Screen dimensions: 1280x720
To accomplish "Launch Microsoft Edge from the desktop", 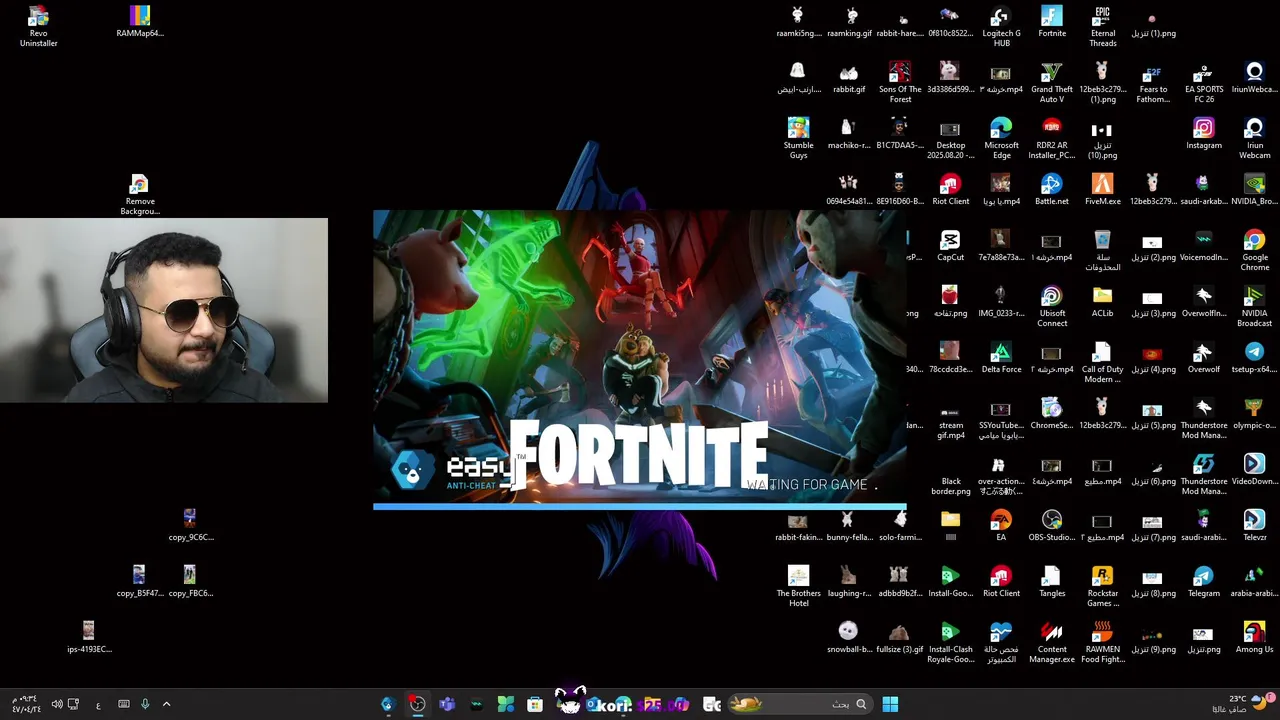I will click(x=1001, y=139).
